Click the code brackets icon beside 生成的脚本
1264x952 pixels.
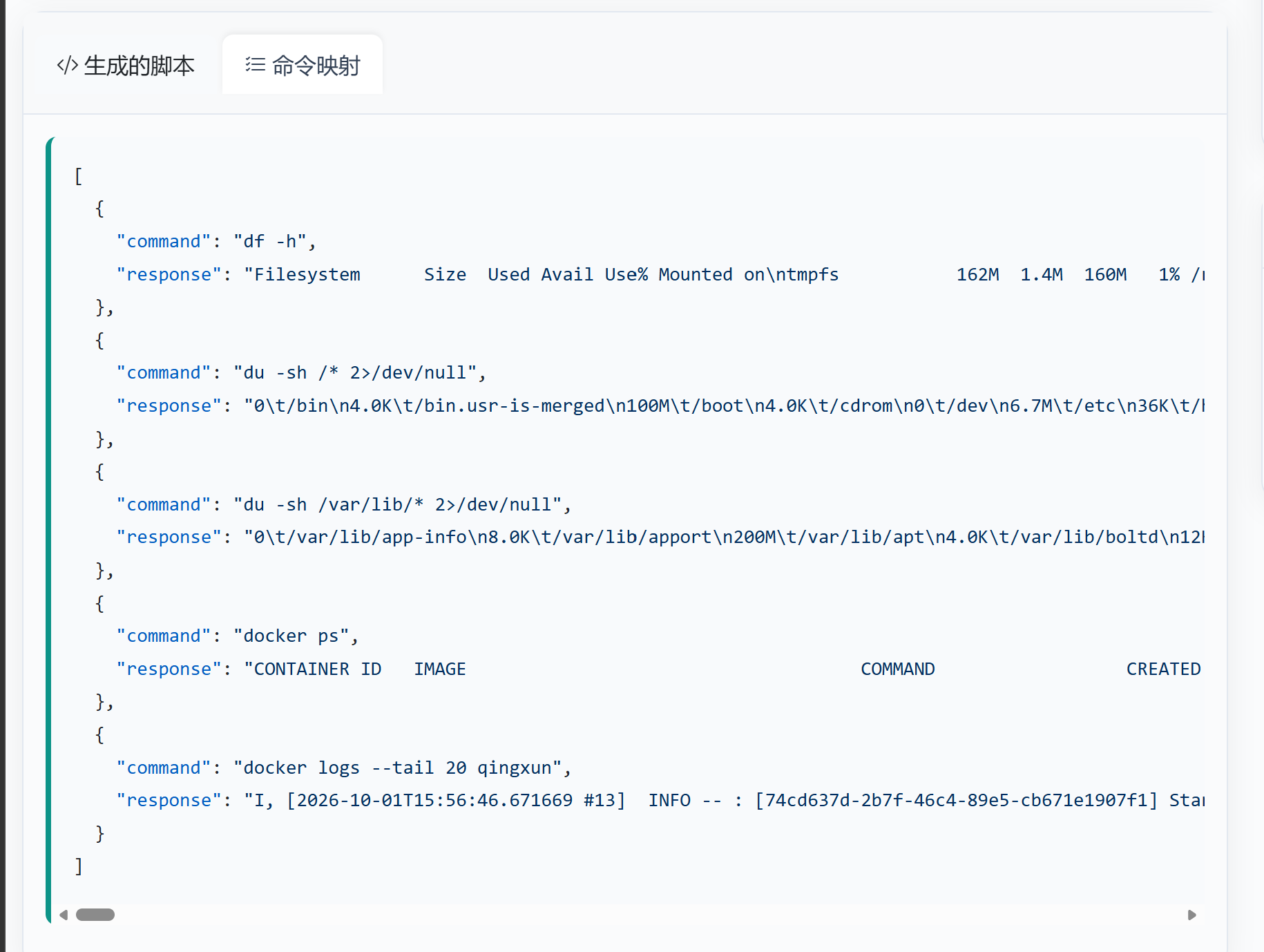tap(67, 66)
